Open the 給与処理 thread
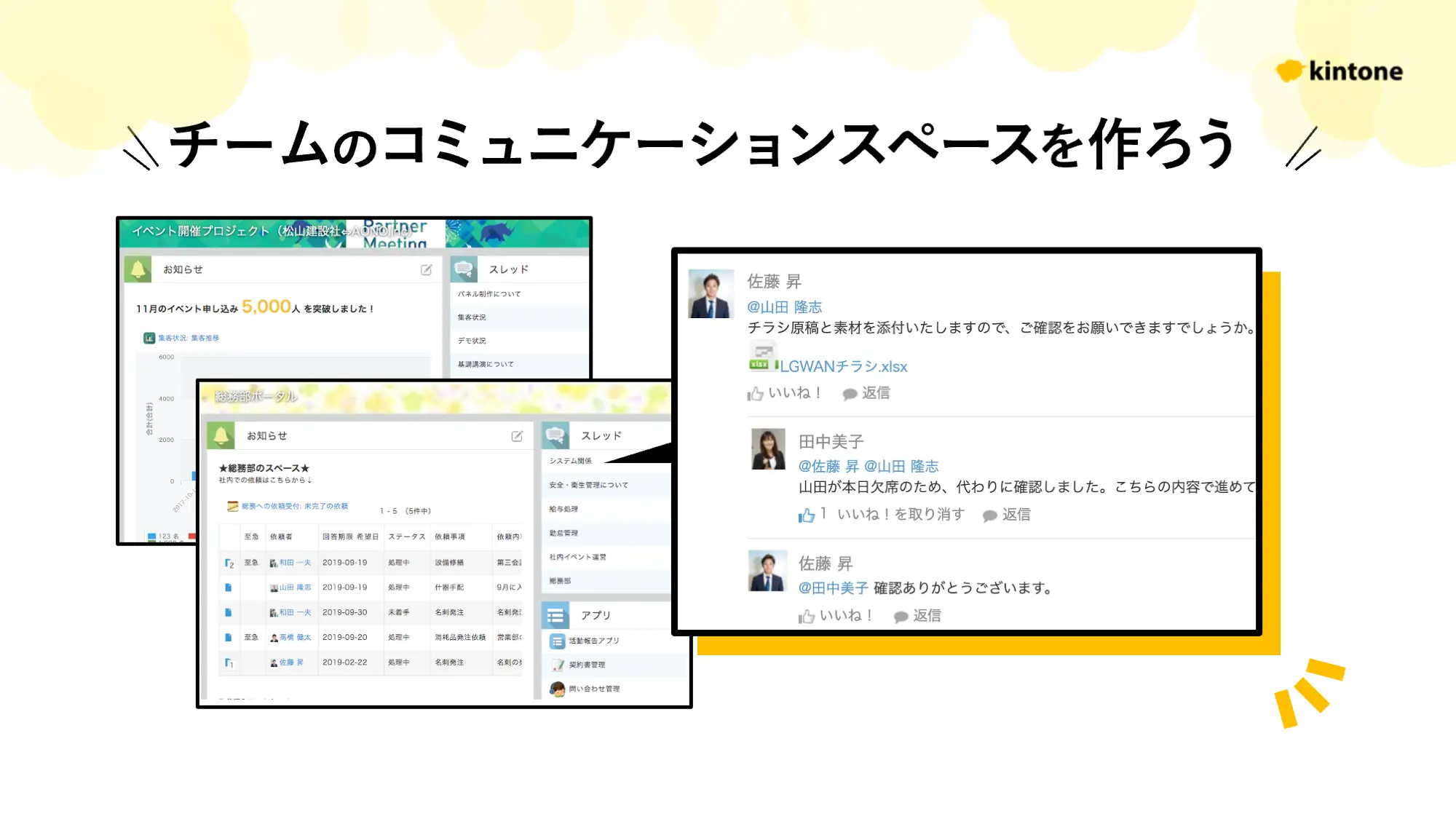This screenshot has height=819, width=1456. pyautogui.click(x=563, y=509)
